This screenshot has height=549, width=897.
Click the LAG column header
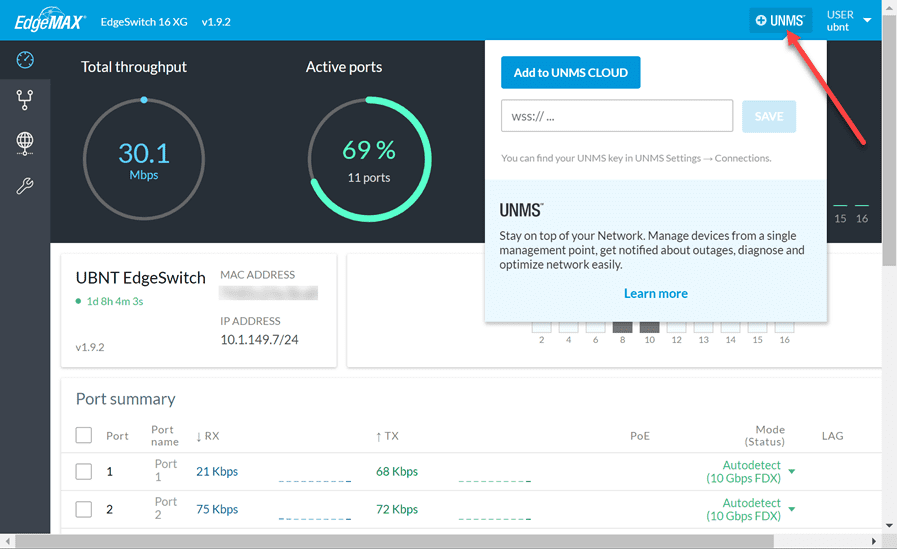(832, 436)
